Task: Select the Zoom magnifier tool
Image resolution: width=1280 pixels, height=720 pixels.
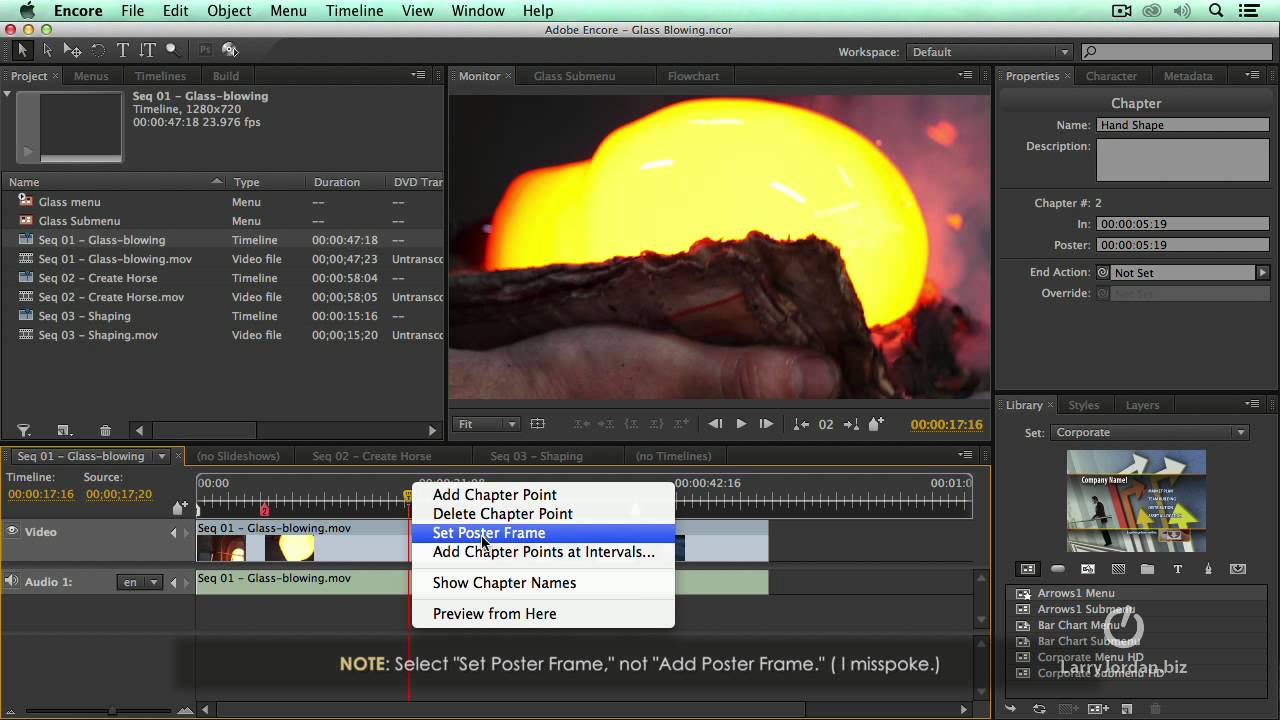Action: click(x=172, y=50)
